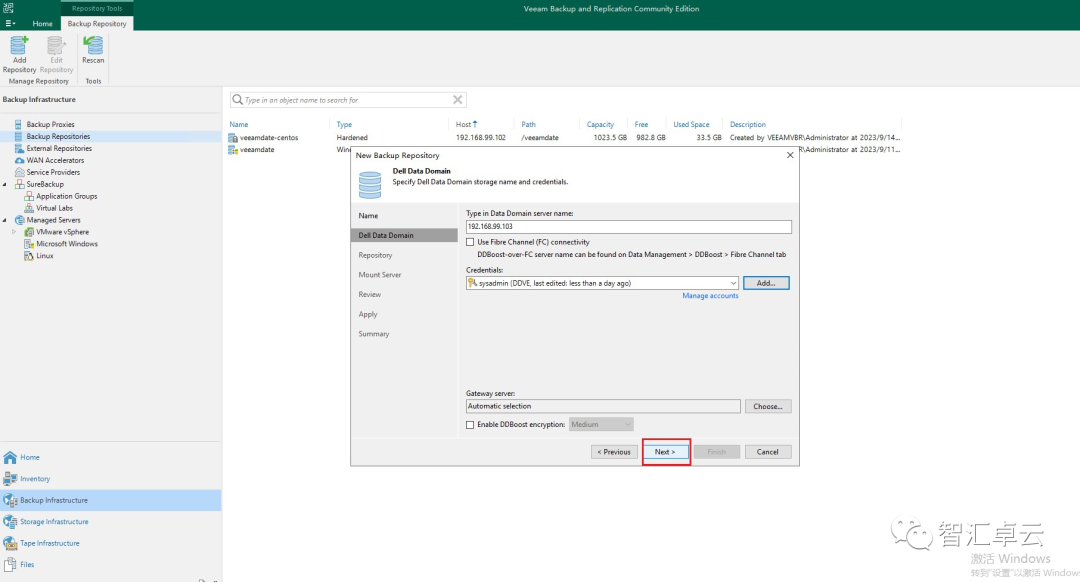Collapse the Managed Servers tree node
The width and height of the screenshot is (1080, 582).
click(x=5, y=220)
